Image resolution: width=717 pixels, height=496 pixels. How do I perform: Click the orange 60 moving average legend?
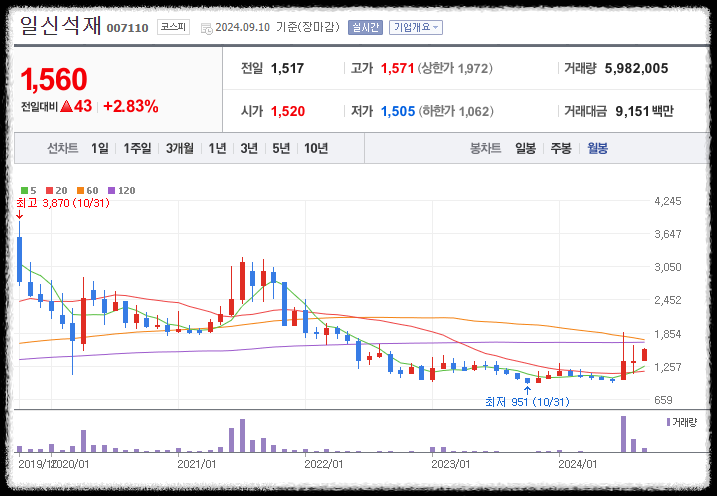(87, 191)
